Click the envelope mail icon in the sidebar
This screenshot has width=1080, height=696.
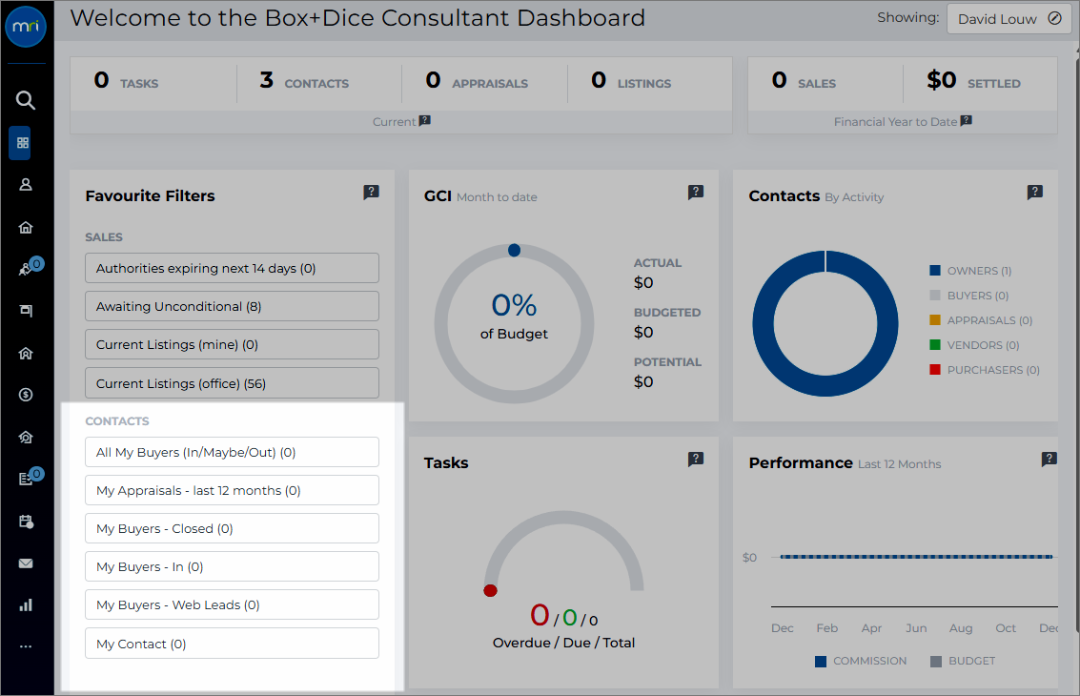click(25, 564)
